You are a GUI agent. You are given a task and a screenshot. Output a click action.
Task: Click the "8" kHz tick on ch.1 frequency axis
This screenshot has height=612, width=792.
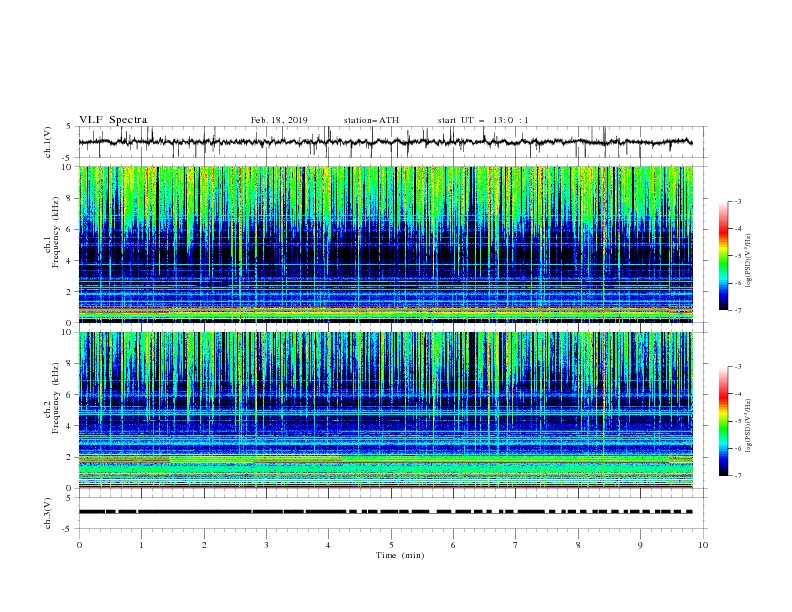(70, 198)
